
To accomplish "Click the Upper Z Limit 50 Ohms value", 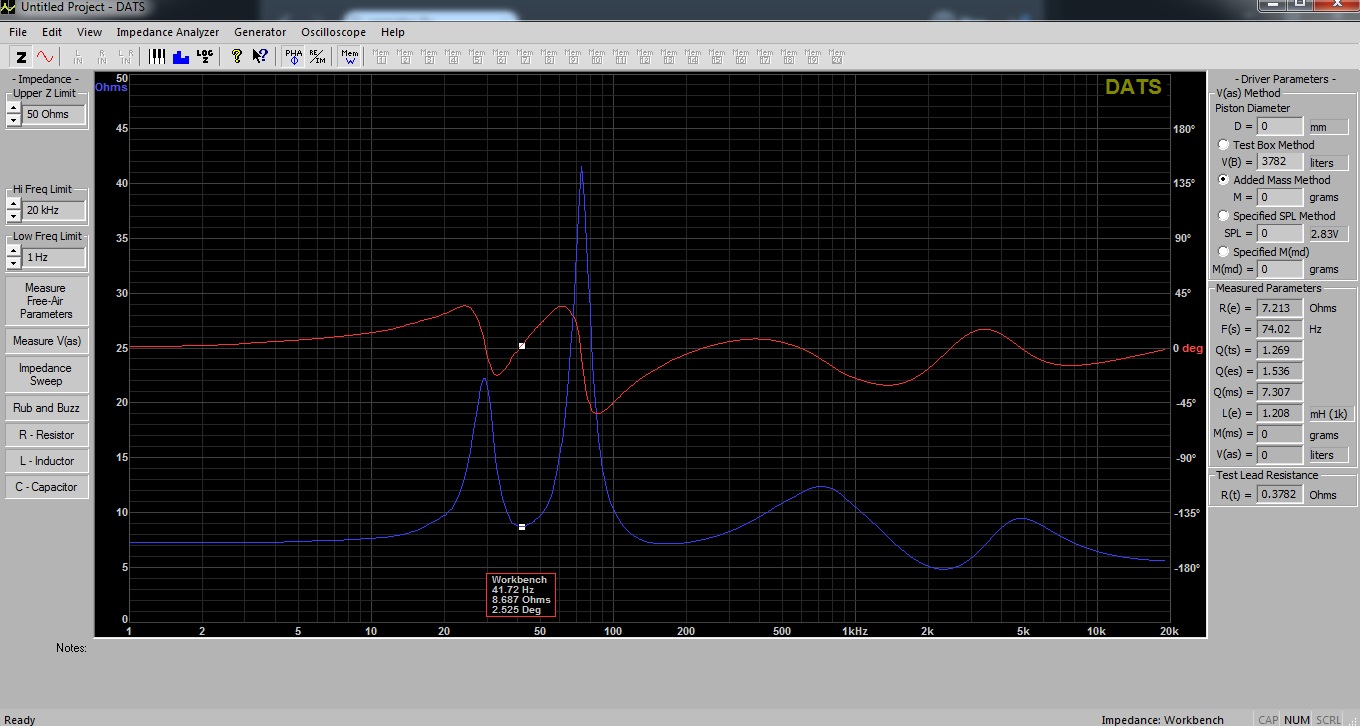I will coord(54,114).
